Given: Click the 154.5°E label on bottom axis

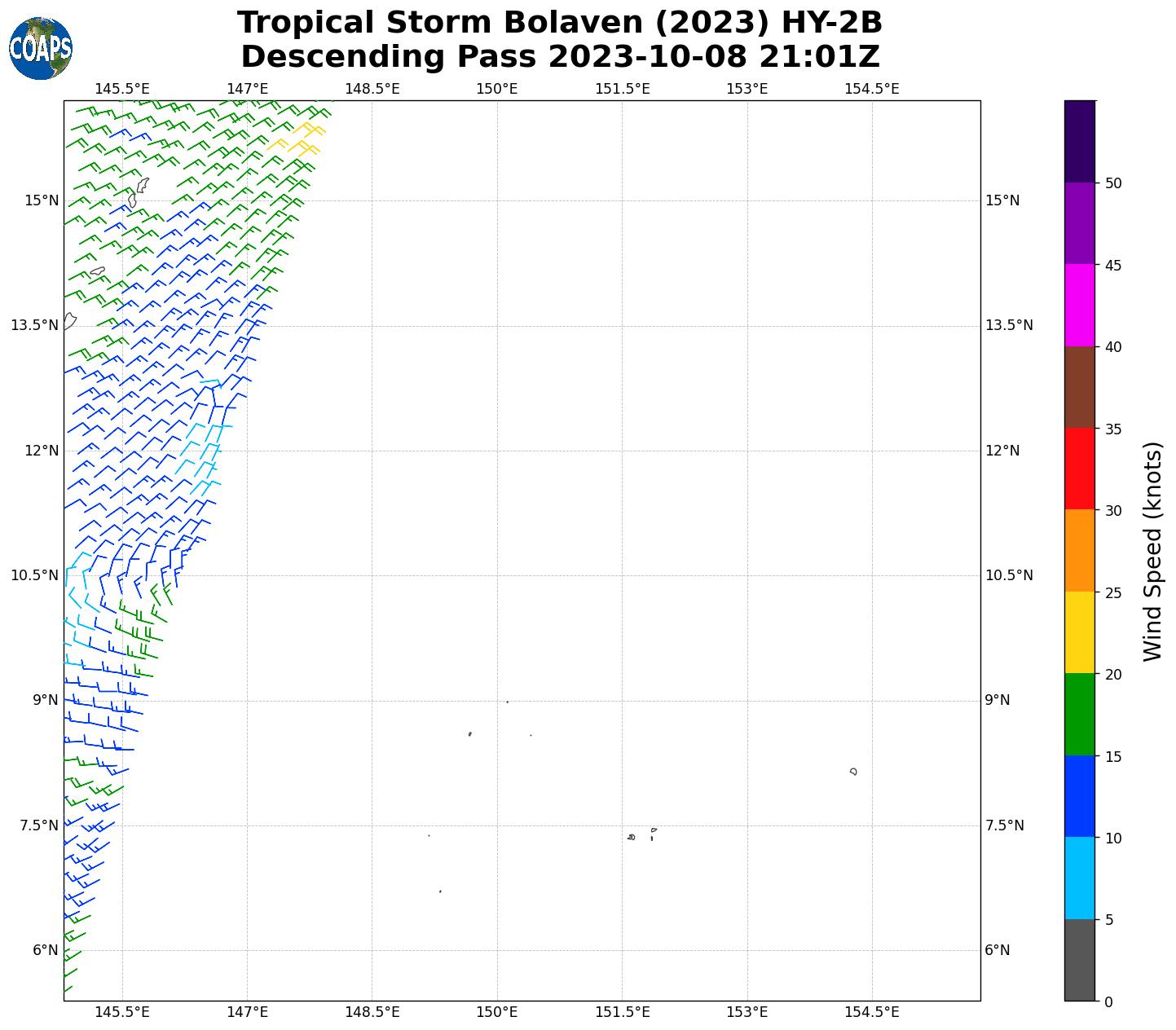Looking at the screenshot, I should click(871, 1012).
